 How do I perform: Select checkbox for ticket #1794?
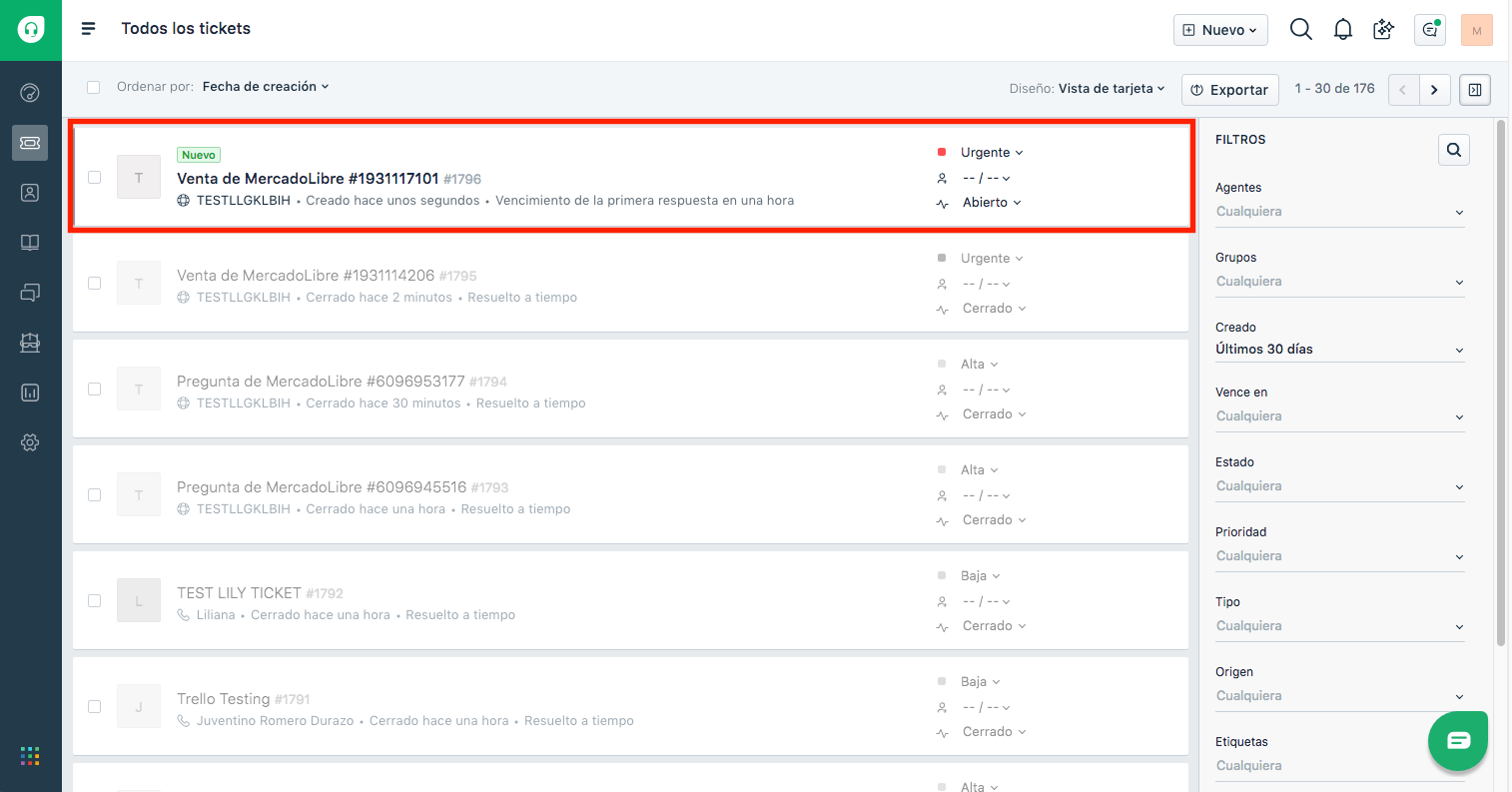[94, 390]
